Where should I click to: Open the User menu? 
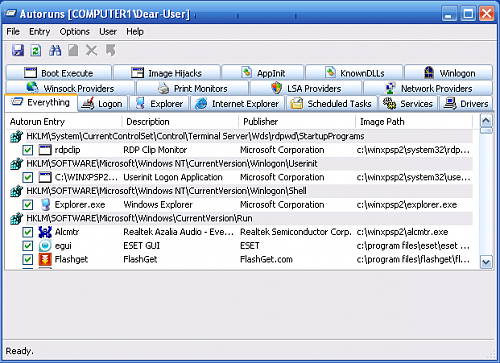(x=108, y=32)
